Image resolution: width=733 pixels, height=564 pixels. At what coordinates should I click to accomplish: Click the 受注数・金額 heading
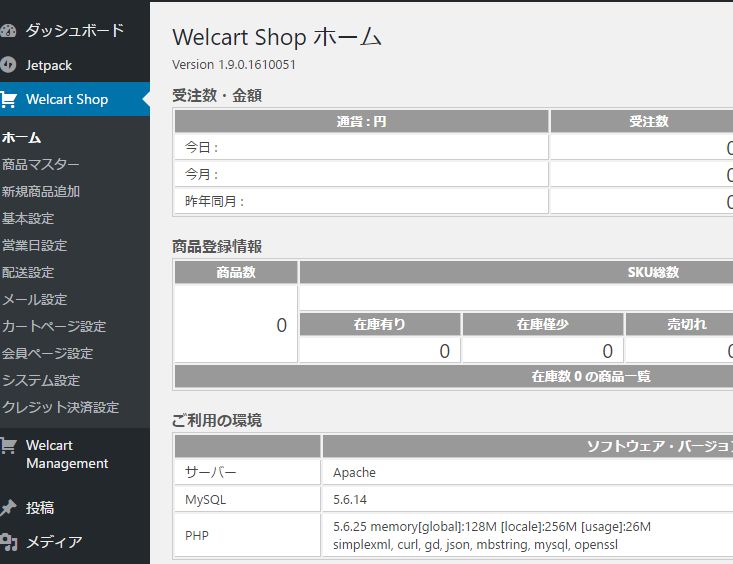click(x=217, y=95)
